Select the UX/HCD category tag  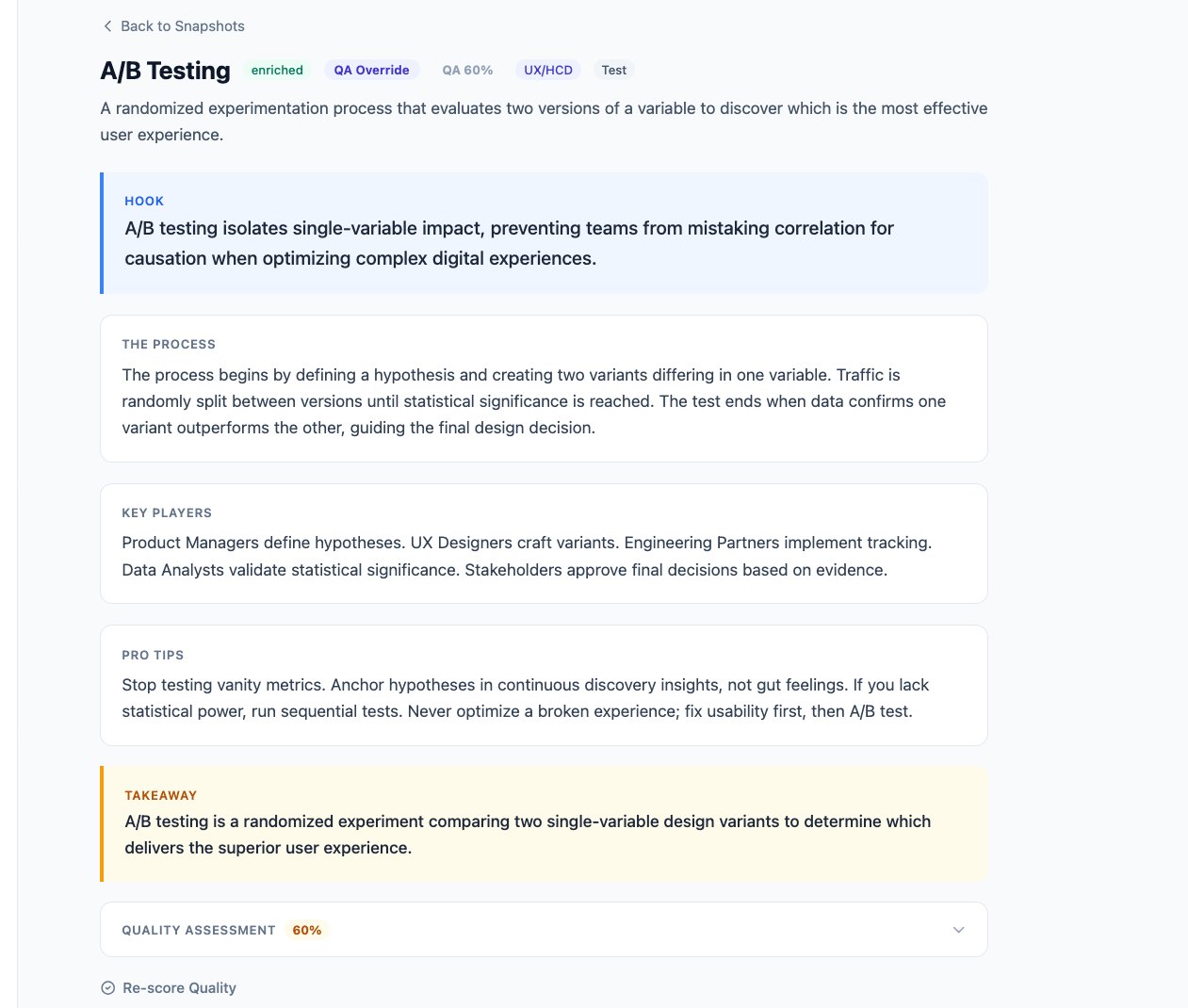point(548,70)
